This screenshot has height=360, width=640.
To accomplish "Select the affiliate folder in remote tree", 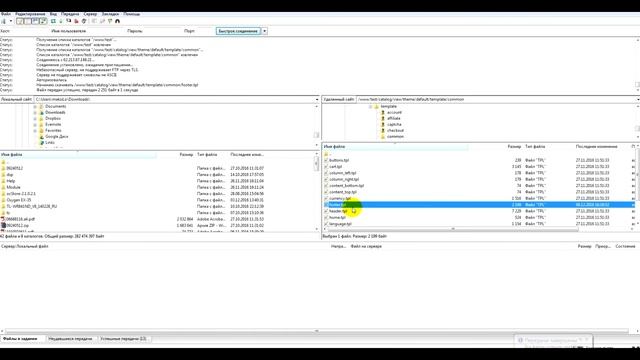I will click(394, 118).
